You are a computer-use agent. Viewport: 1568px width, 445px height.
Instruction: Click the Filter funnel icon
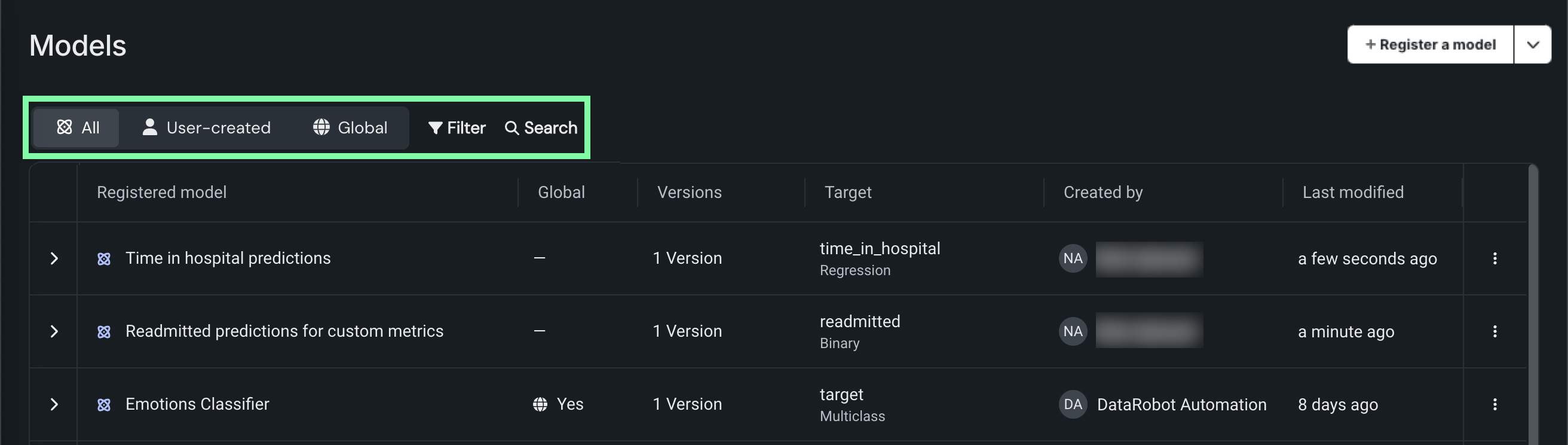(x=434, y=128)
